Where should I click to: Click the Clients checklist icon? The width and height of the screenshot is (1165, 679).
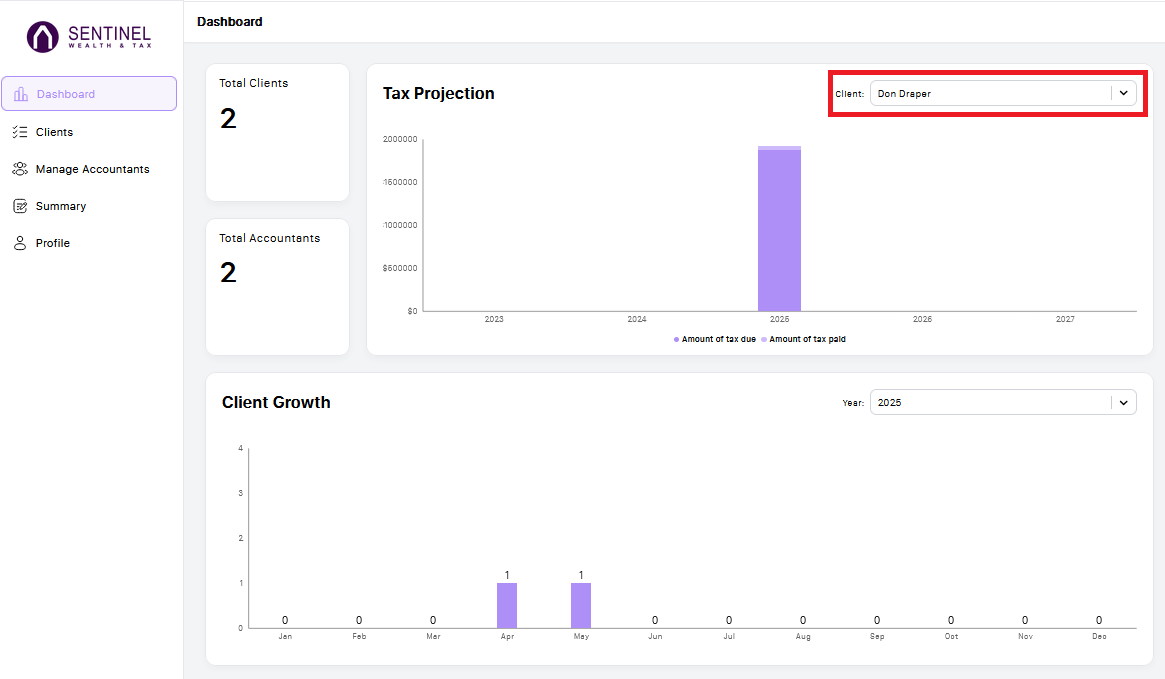pos(20,132)
